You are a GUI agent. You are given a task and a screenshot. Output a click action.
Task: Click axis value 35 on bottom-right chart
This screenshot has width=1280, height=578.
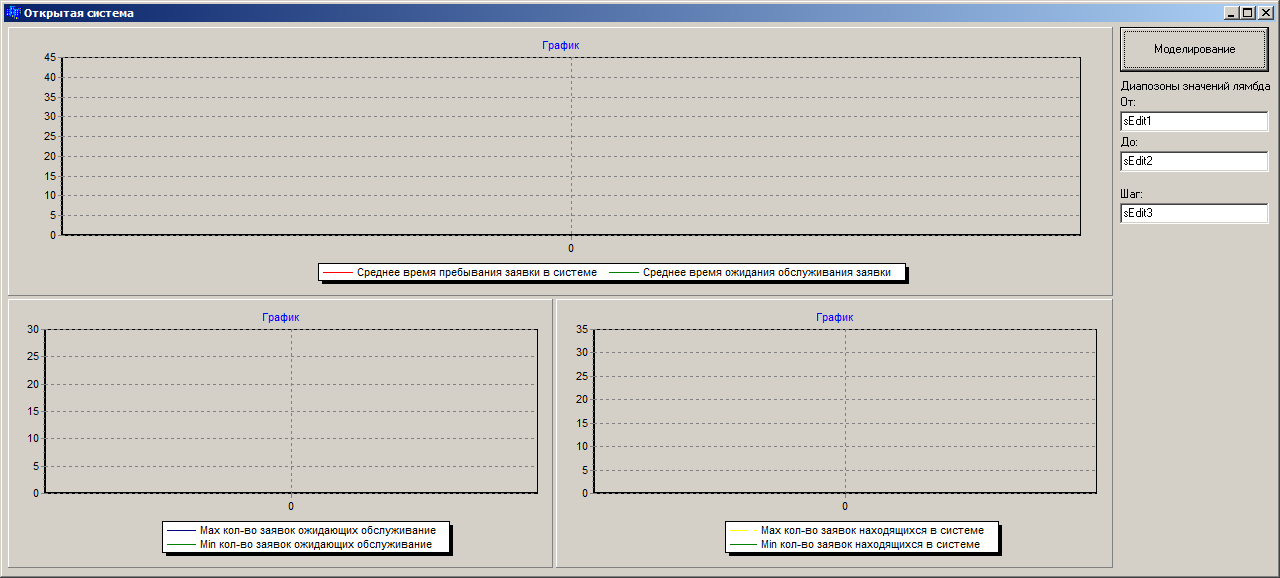[x=582, y=329]
